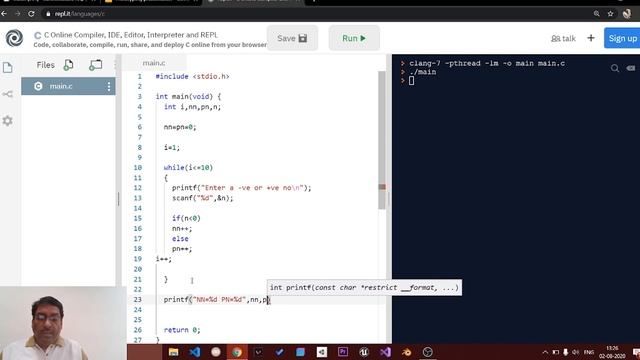Open Premiere Pro from the taskbar

click(x=343, y=352)
